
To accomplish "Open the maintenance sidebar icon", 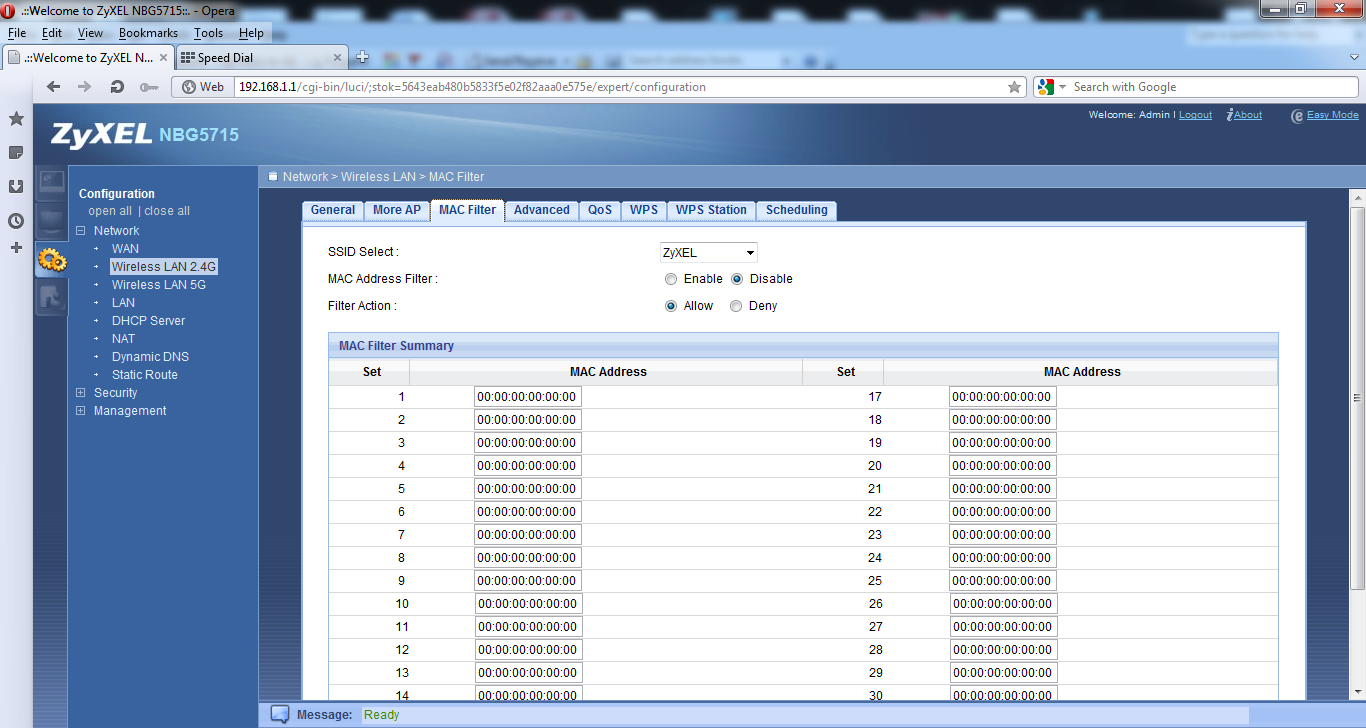I will click(x=52, y=297).
